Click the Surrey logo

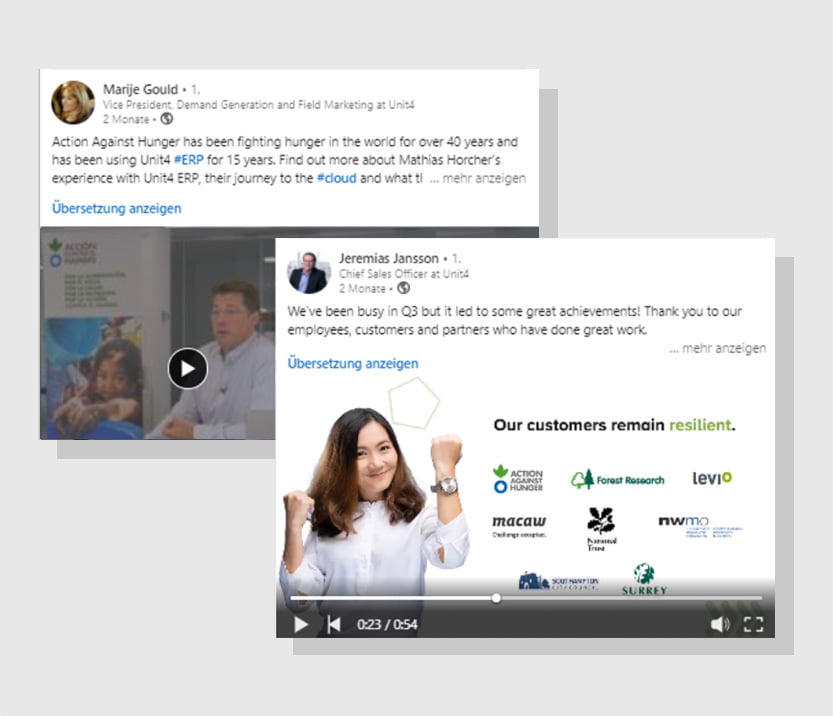click(x=644, y=579)
